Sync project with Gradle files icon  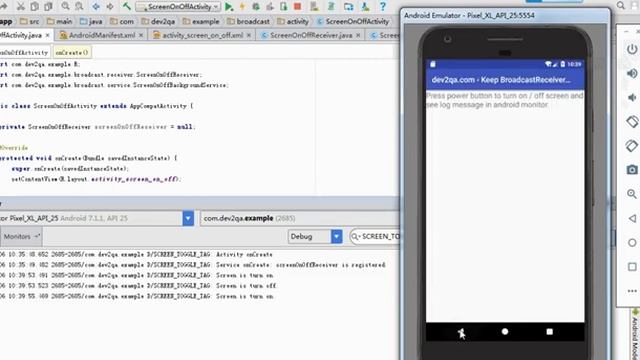tap(331, 7)
